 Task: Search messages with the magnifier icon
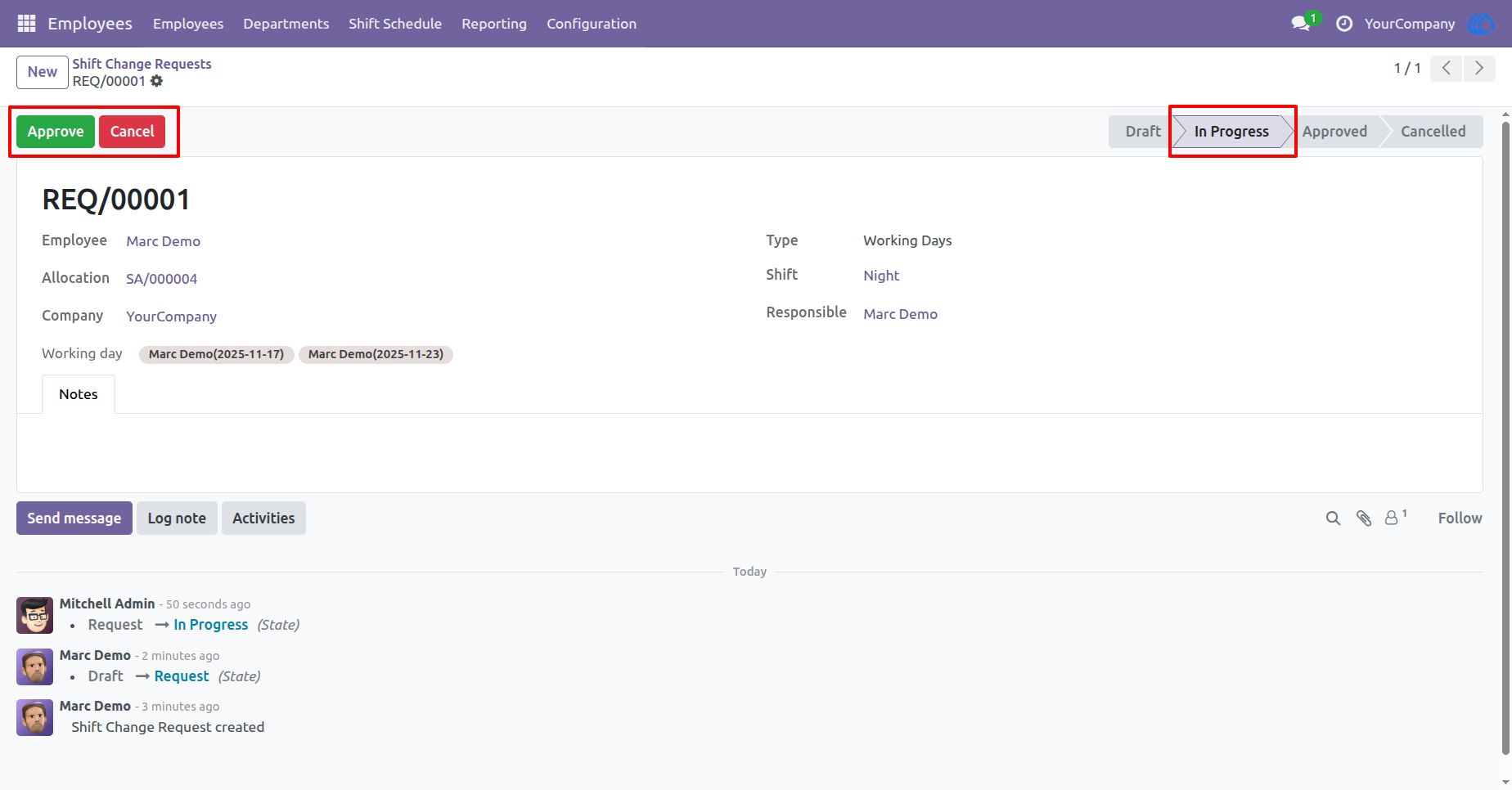(1333, 518)
